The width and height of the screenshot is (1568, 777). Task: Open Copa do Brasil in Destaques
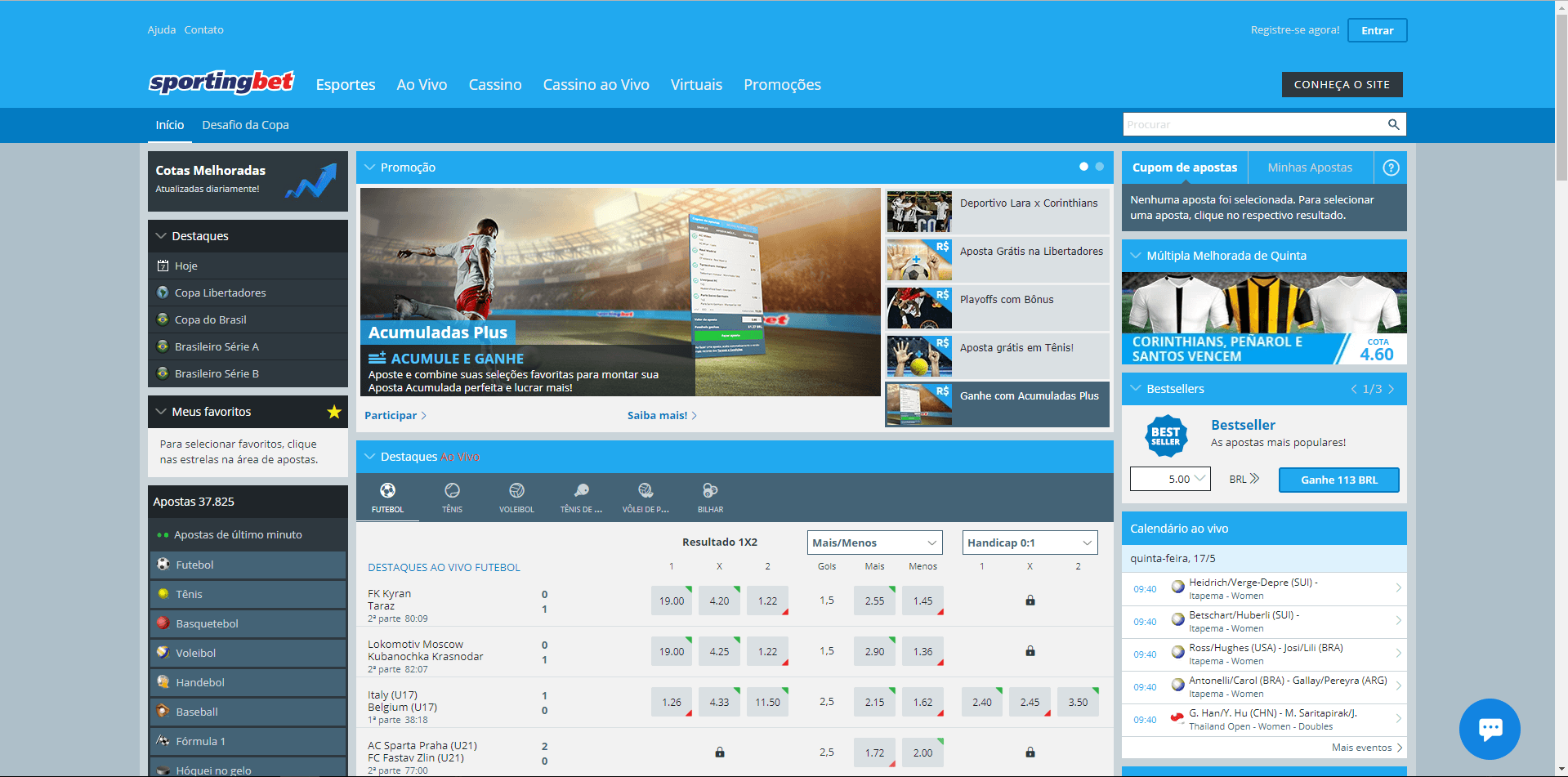click(248, 319)
